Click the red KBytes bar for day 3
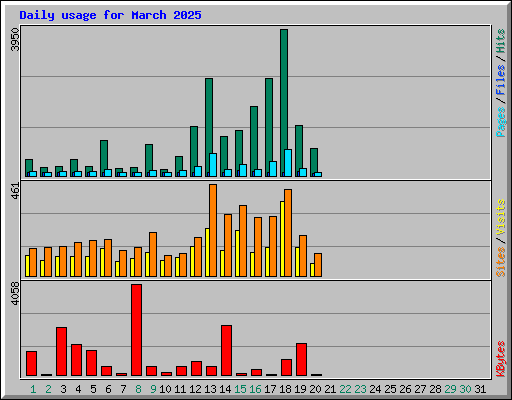The width and height of the screenshot is (512, 400). point(61,352)
